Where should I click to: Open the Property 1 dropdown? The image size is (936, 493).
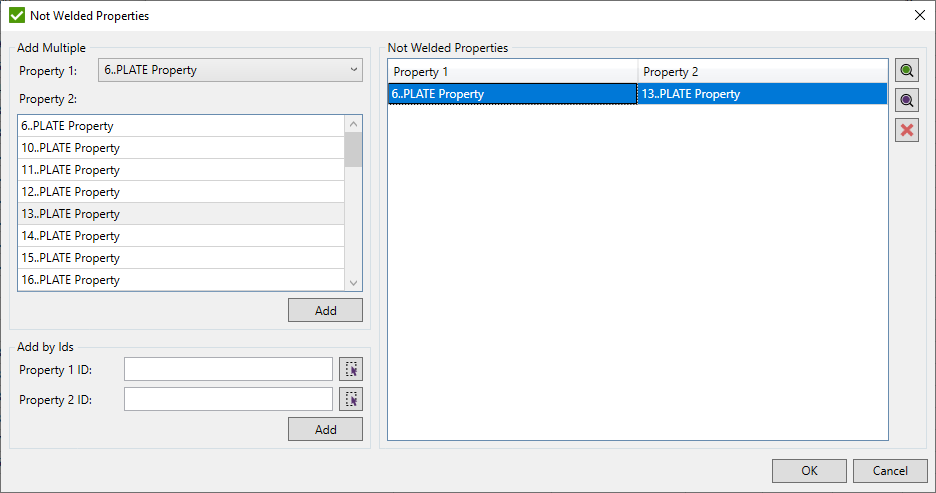click(x=230, y=70)
